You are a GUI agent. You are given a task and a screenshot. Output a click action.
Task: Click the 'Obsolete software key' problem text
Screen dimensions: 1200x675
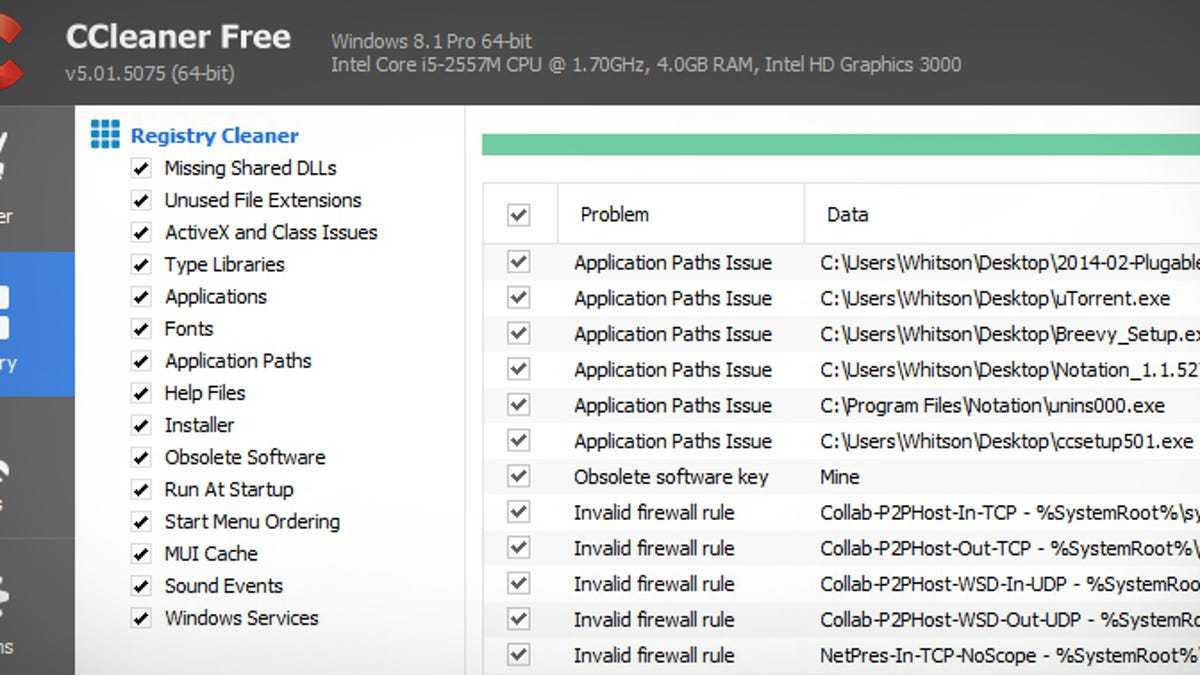pos(671,477)
